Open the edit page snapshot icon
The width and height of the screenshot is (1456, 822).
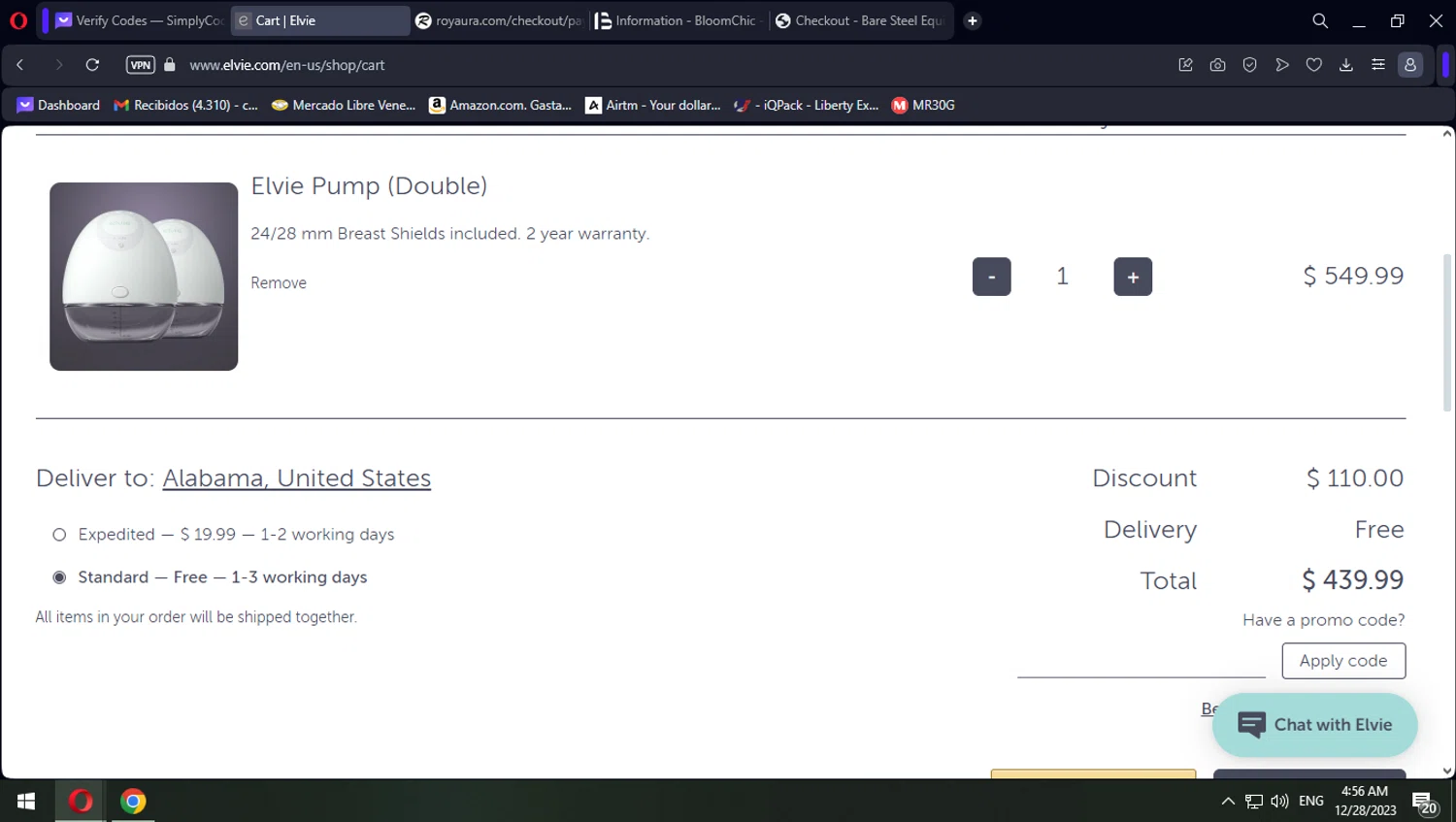pyautogui.click(x=1185, y=65)
